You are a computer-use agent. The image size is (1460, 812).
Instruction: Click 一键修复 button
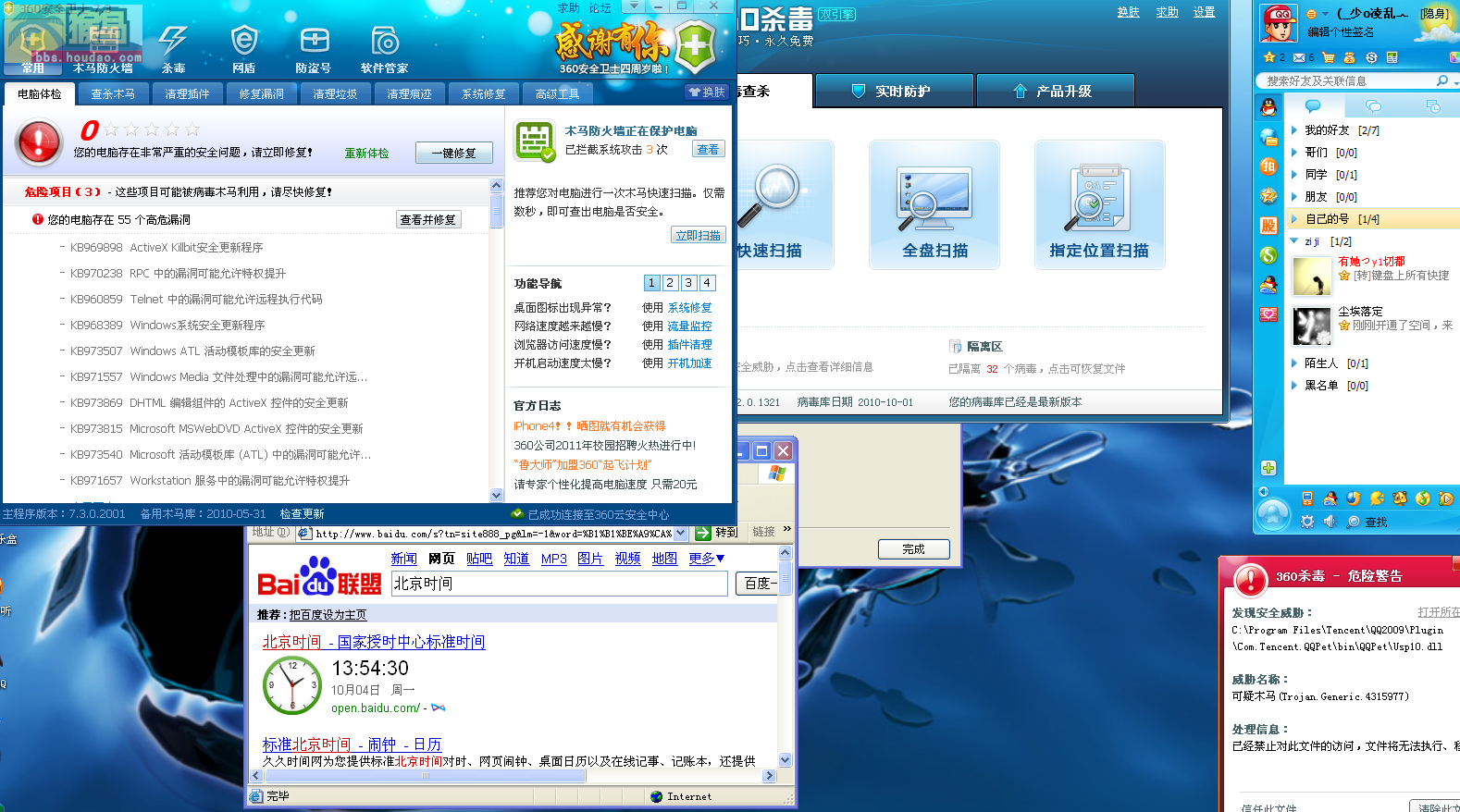click(454, 153)
